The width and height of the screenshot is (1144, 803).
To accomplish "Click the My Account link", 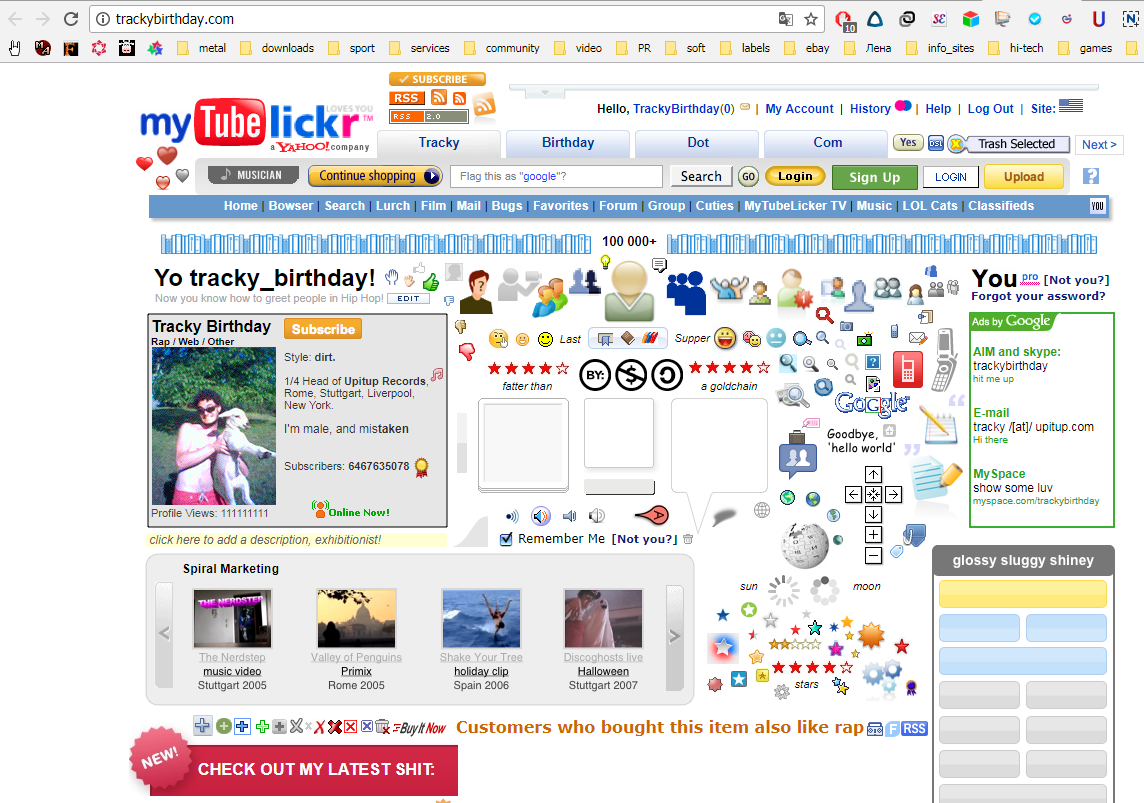I will click(799, 109).
